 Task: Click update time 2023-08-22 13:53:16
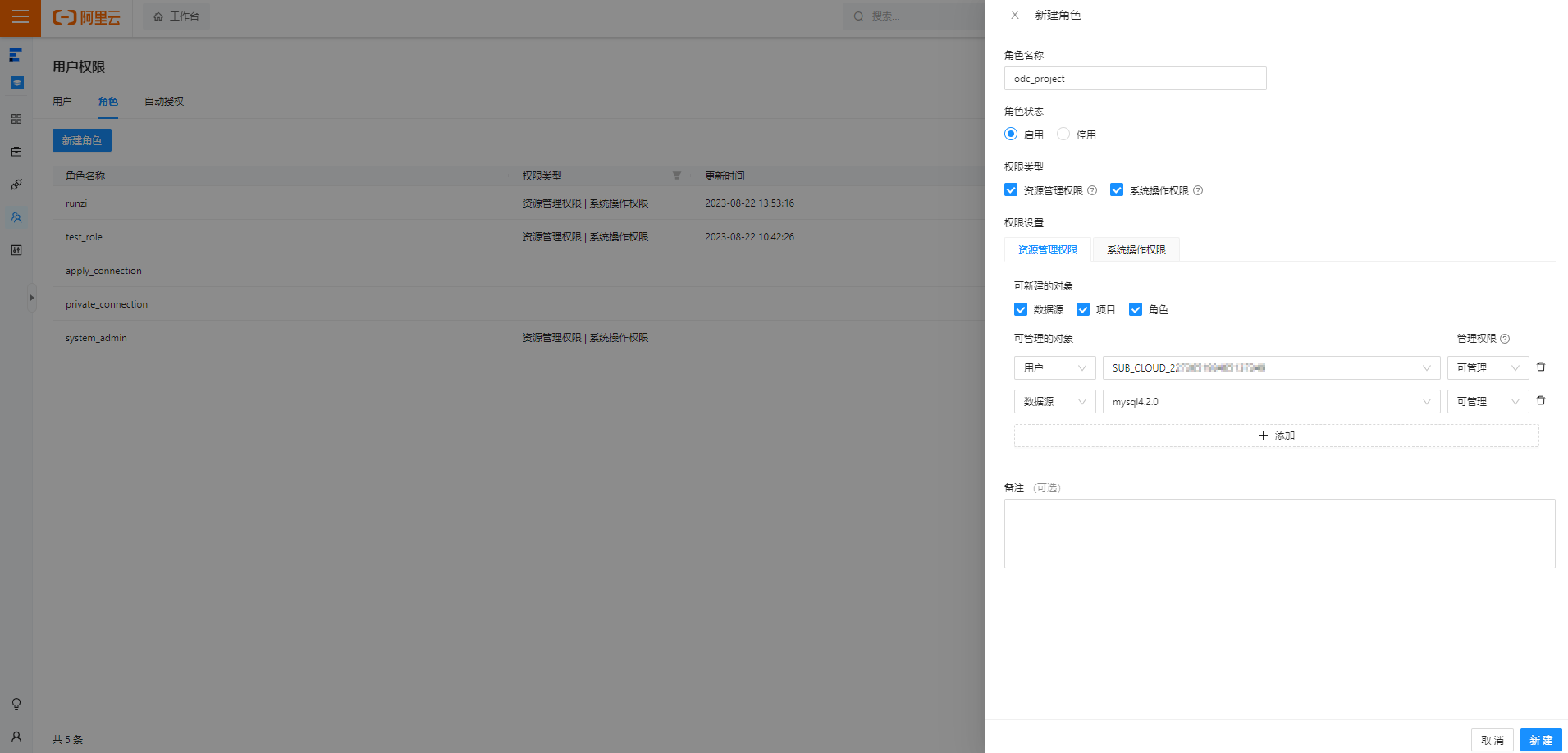749,203
